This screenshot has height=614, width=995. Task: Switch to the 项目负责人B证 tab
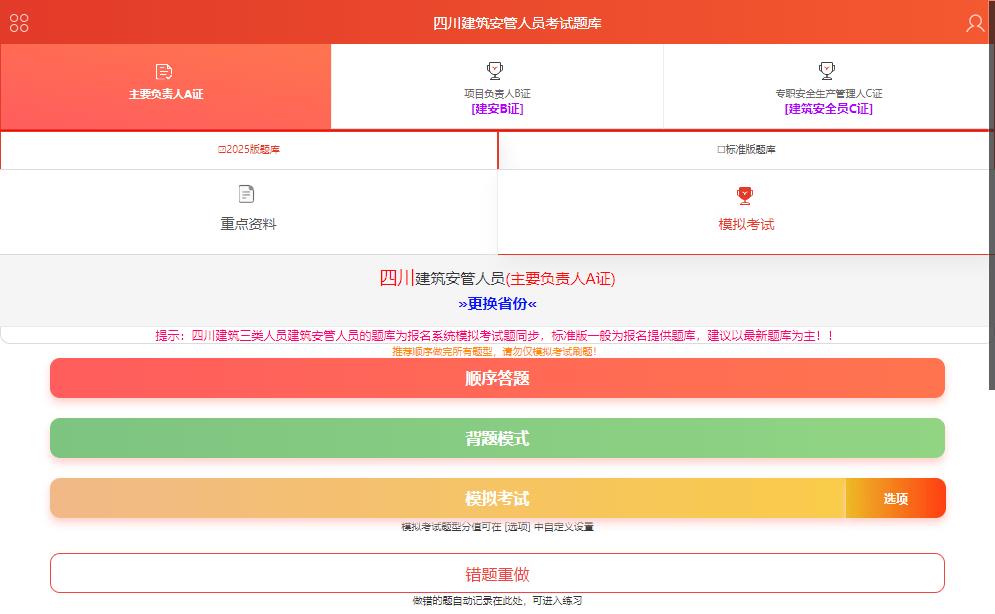495,87
